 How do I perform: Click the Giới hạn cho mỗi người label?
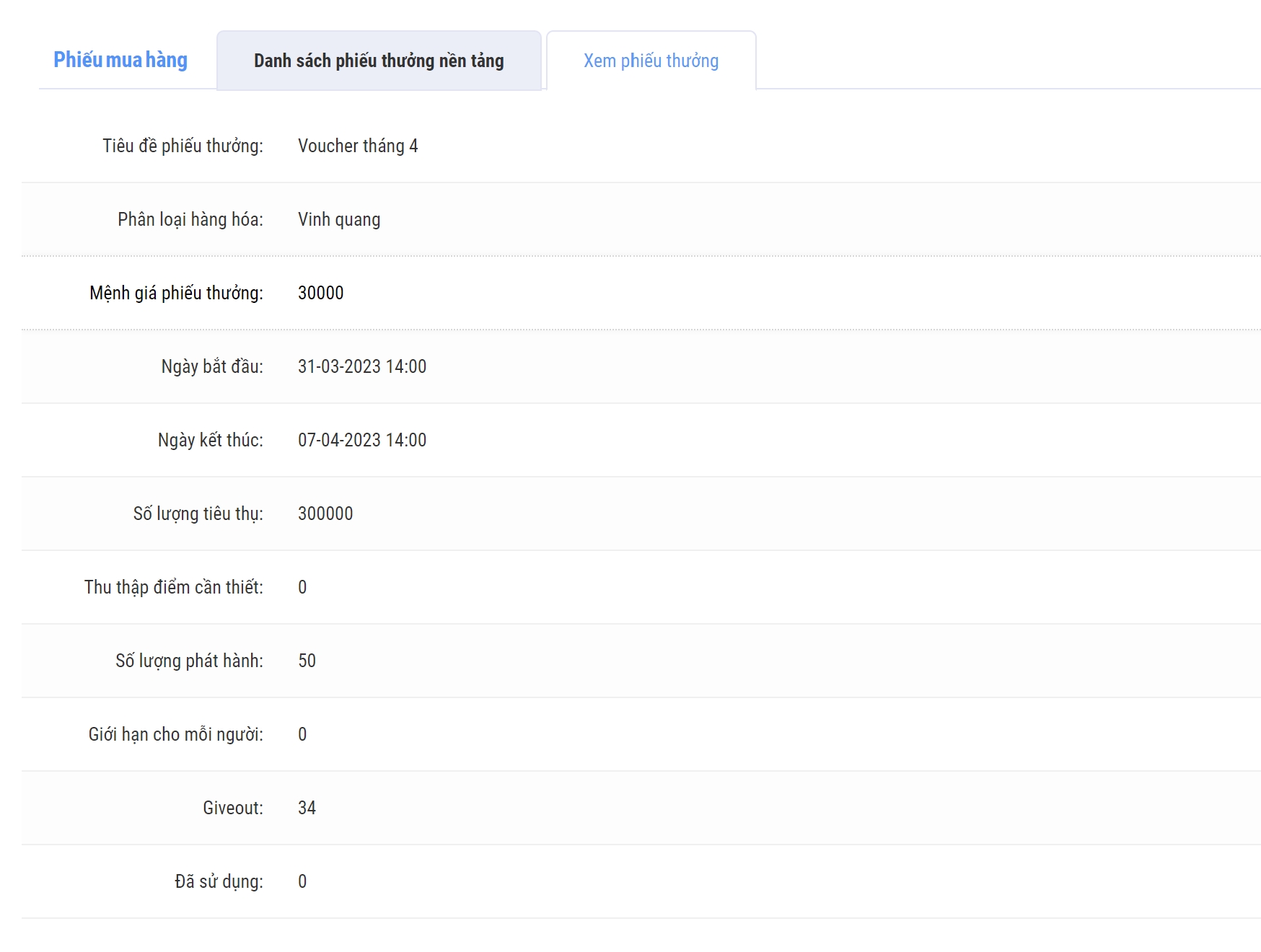tap(176, 734)
